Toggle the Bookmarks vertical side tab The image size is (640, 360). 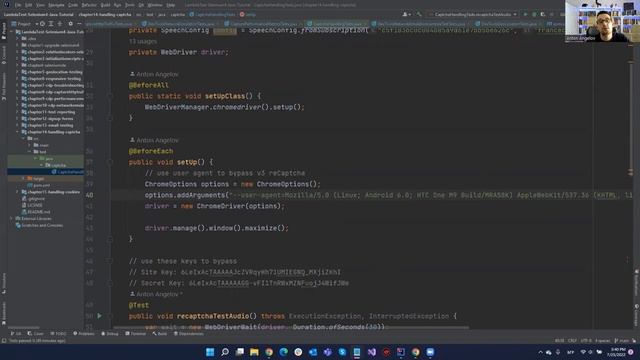[4, 313]
